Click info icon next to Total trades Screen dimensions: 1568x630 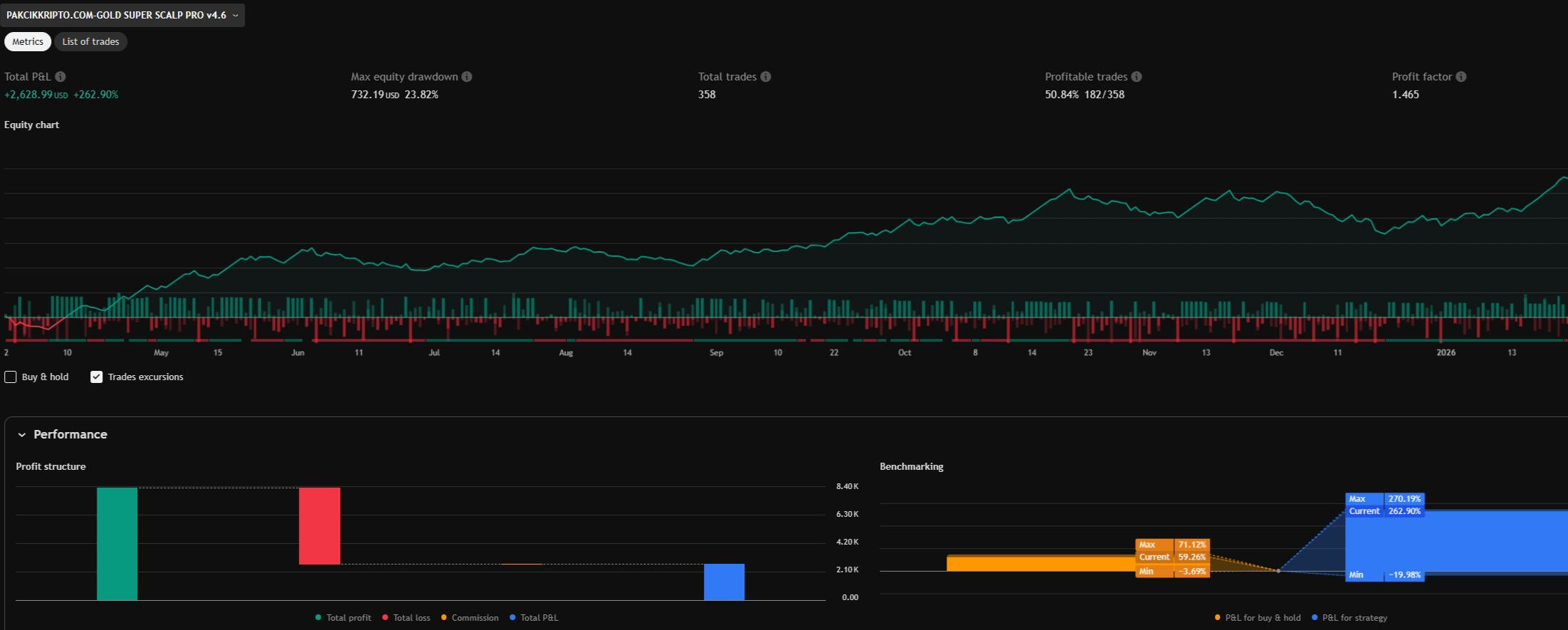point(766,77)
